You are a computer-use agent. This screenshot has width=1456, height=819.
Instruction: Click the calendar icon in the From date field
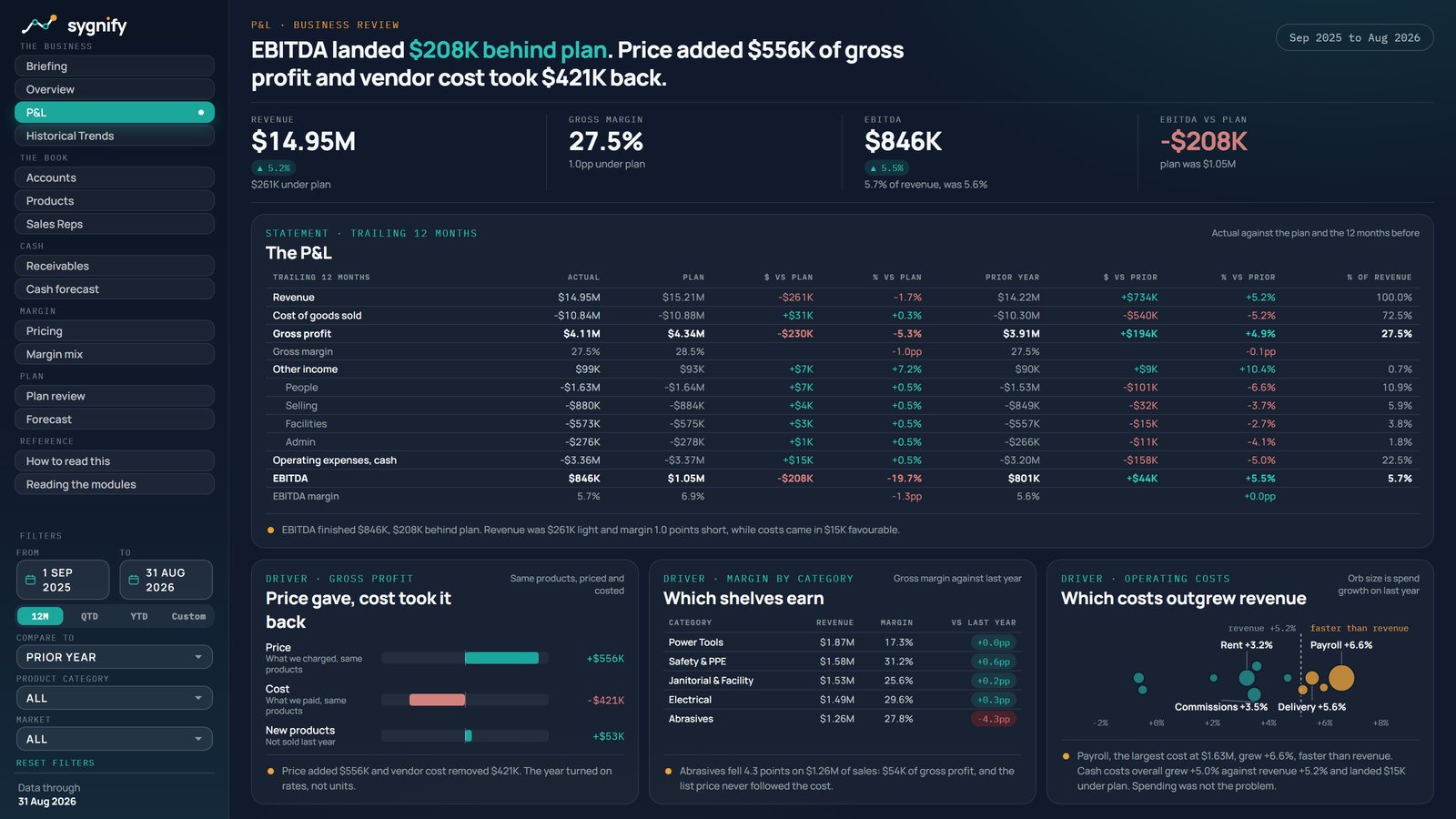[x=30, y=580]
